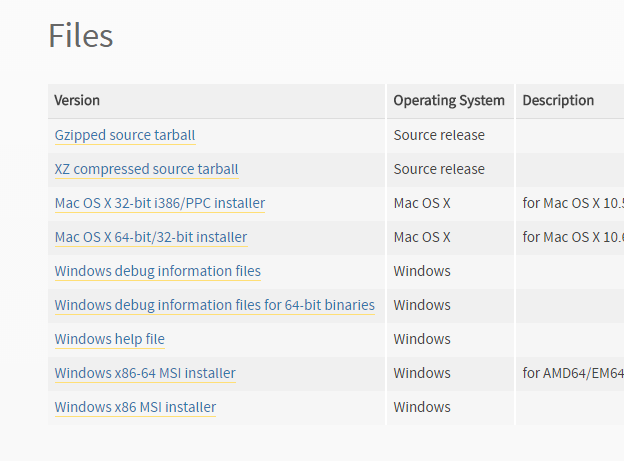Screen dimensions: 624x461
Task: Download the Windows x86-64 MSI installer
Action: tap(145, 373)
